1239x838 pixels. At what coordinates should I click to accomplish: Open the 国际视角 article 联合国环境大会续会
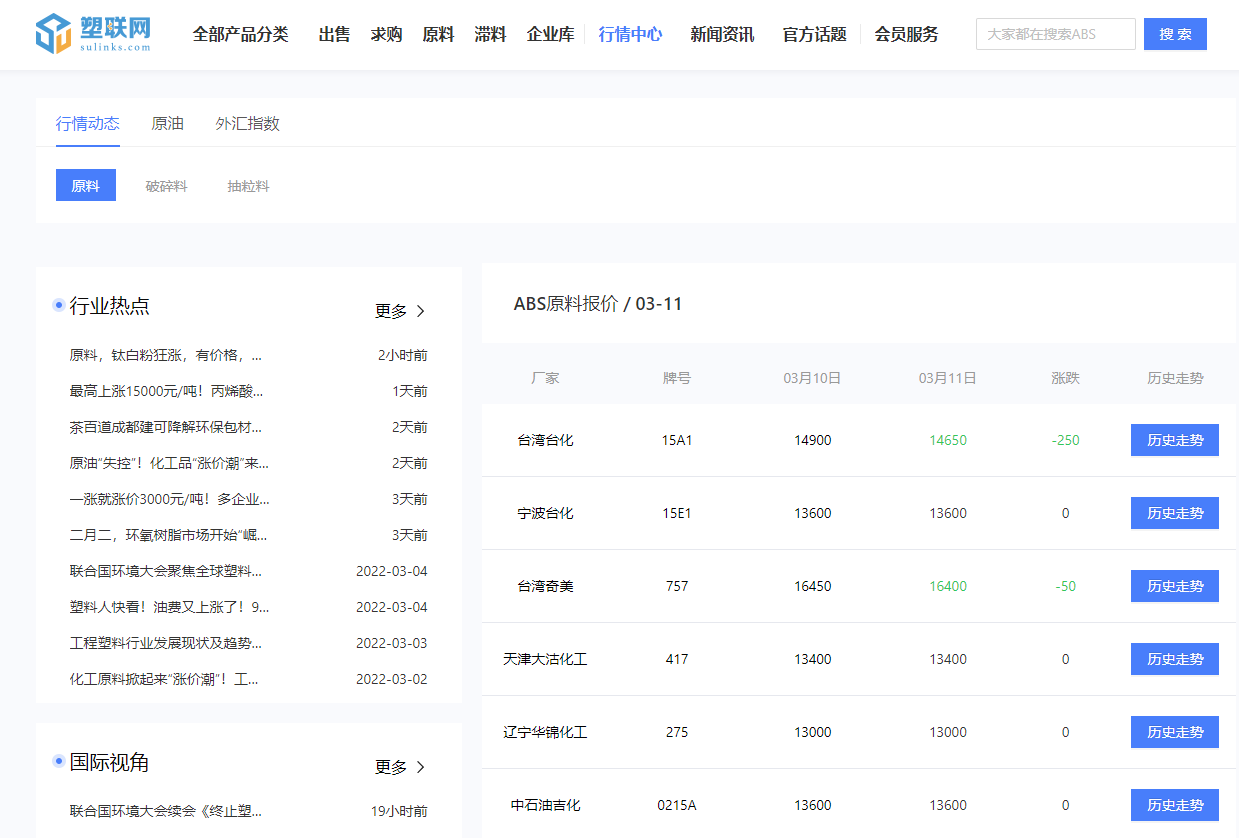click(166, 811)
